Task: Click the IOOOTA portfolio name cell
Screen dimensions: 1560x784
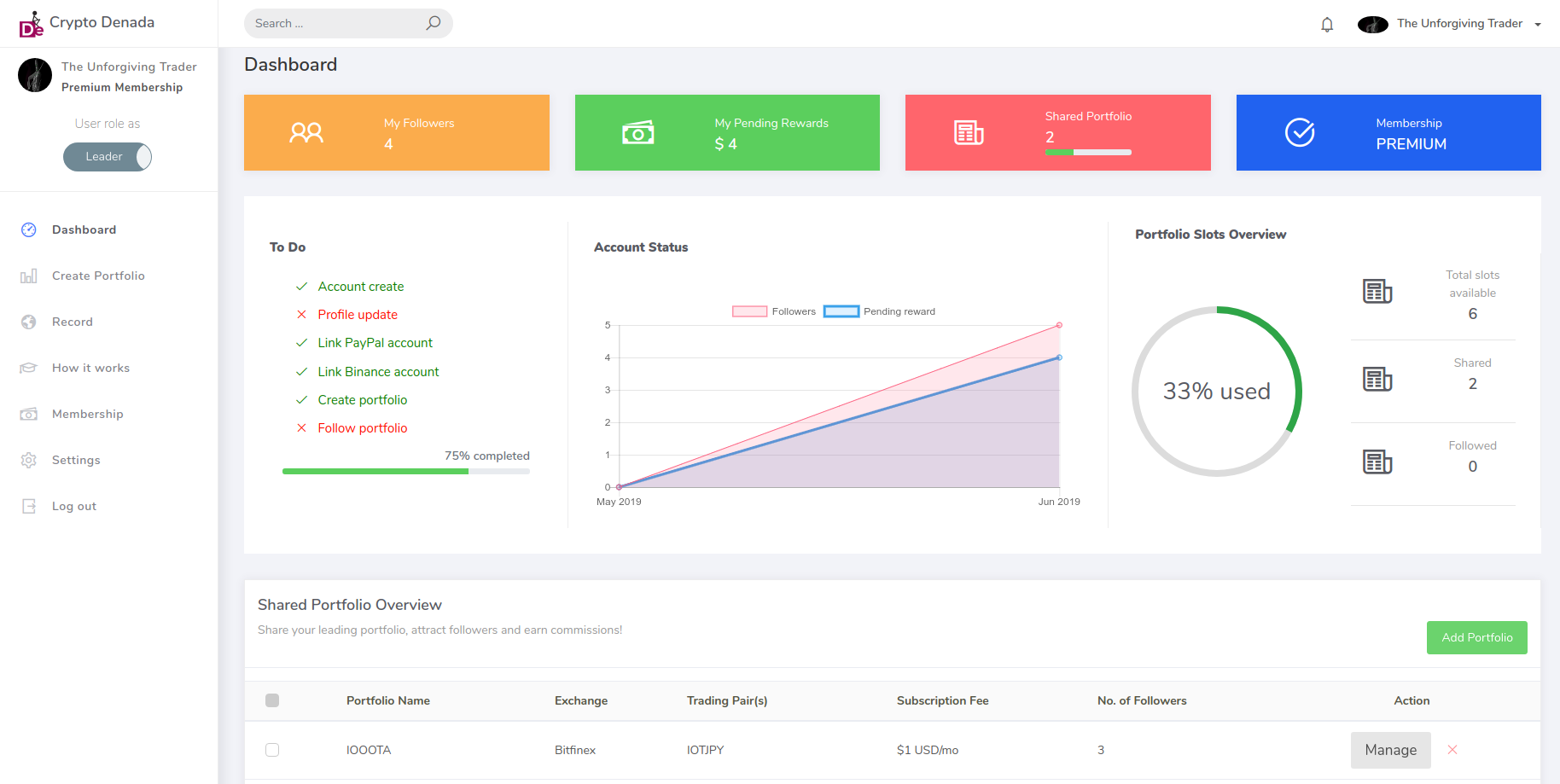Action: coord(369,750)
